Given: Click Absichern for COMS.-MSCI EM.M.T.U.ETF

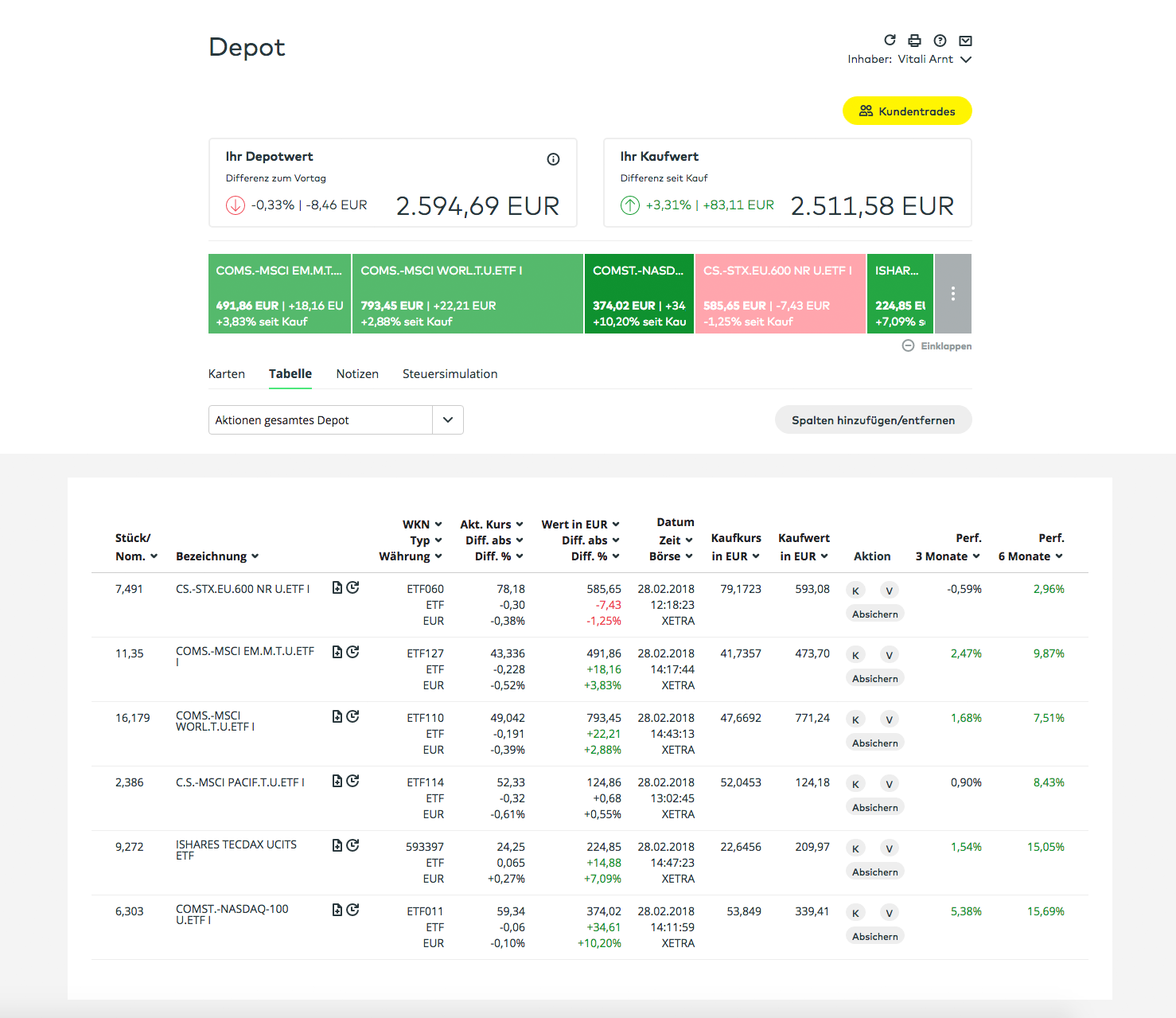Looking at the screenshot, I should click(x=875, y=679).
